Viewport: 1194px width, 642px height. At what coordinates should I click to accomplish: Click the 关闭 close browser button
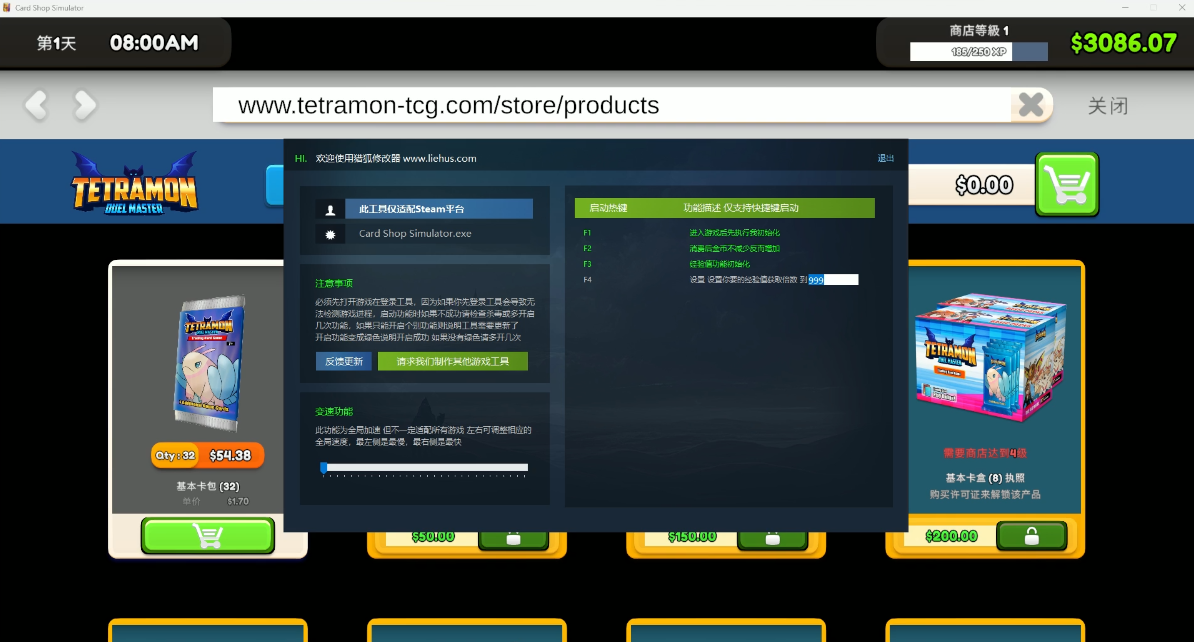(x=1108, y=106)
